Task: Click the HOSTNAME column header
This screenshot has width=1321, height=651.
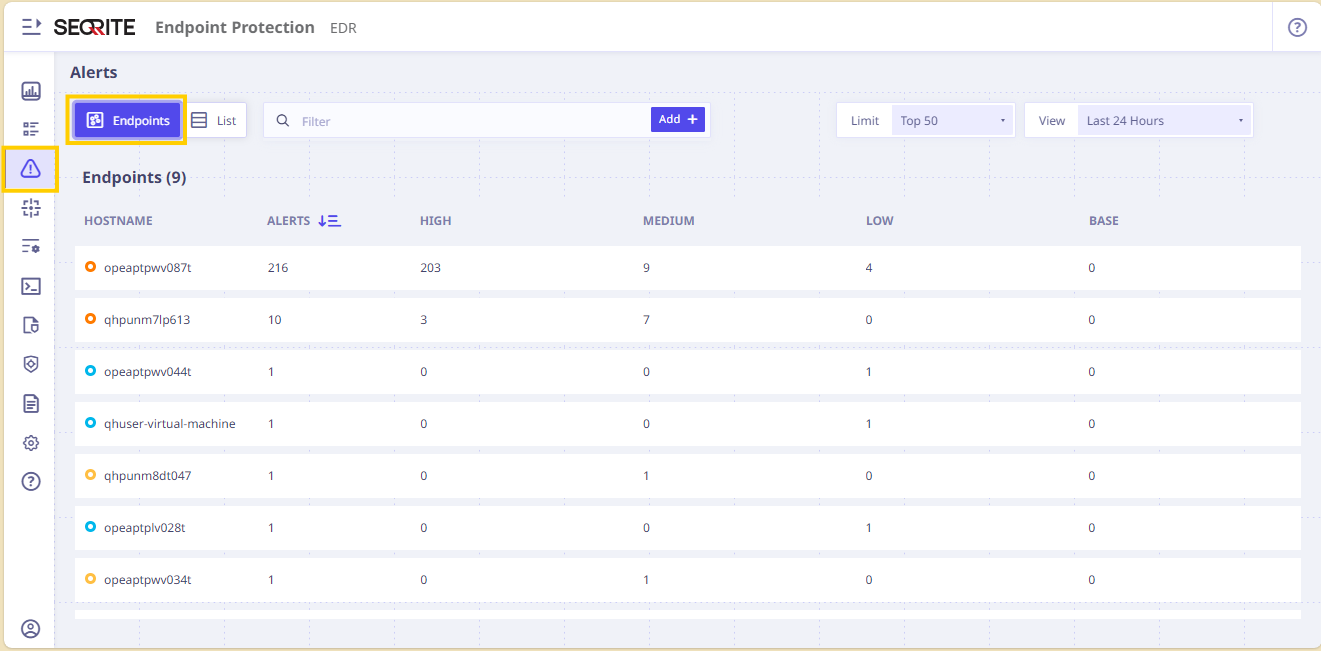Action: click(118, 221)
